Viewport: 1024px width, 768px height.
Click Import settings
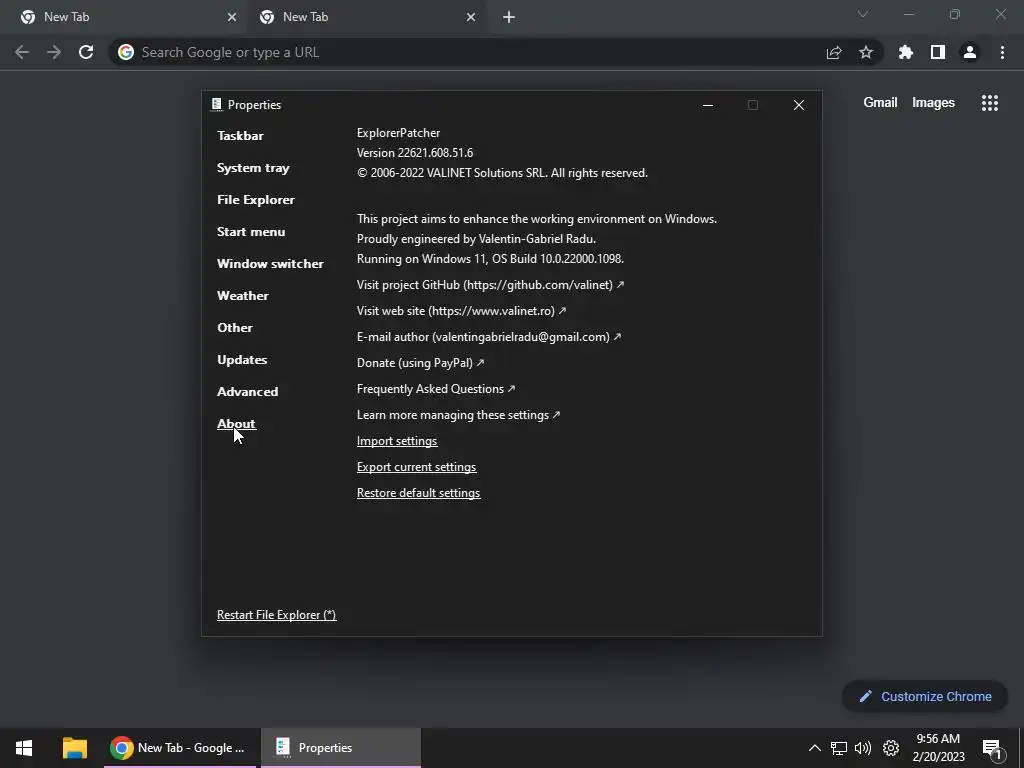coord(396,441)
